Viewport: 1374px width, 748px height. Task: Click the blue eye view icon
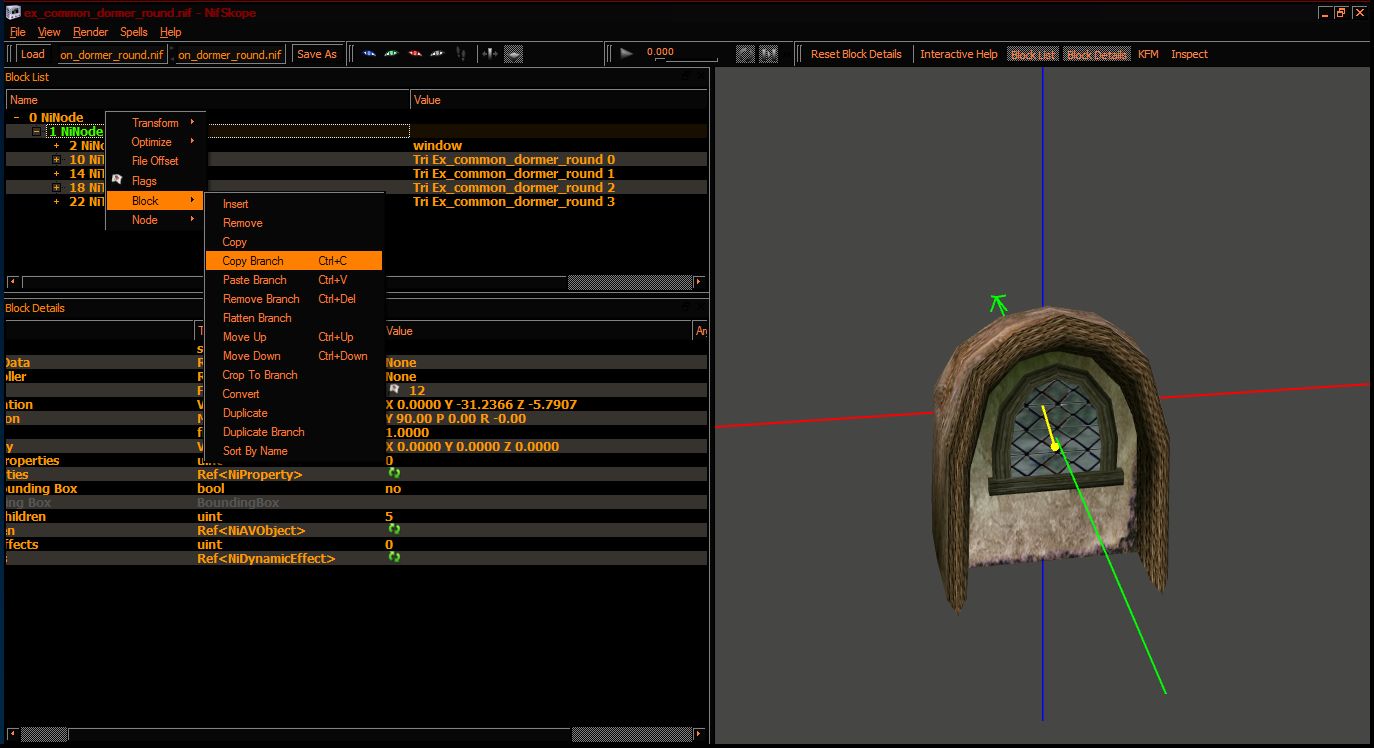tap(369, 54)
